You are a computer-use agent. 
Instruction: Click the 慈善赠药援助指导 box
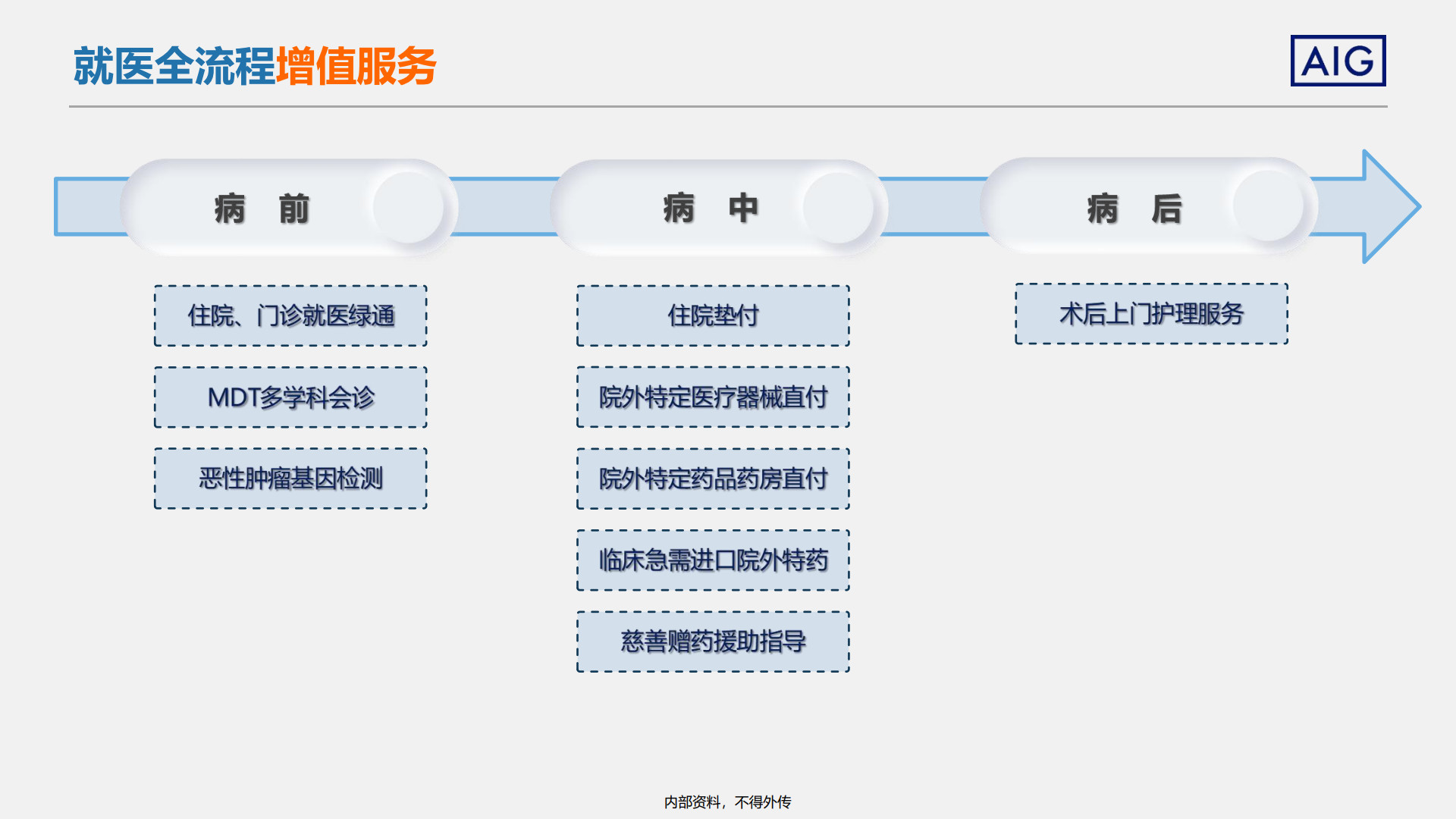[x=713, y=642]
